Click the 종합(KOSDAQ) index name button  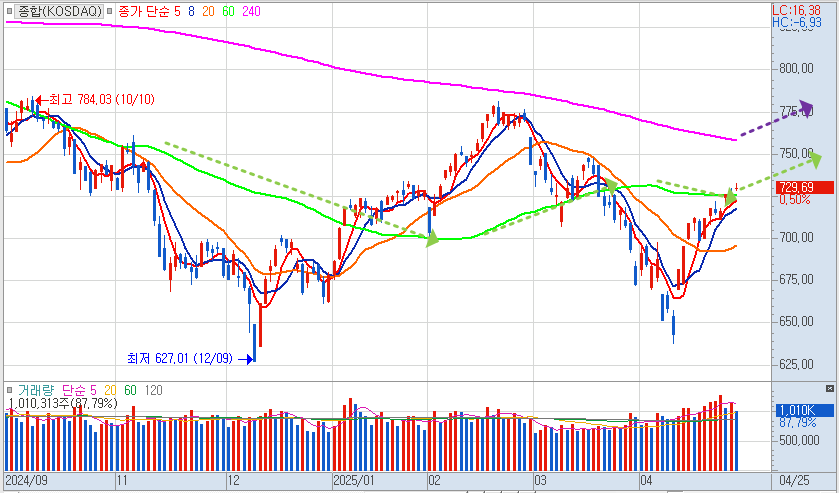point(58,11)
